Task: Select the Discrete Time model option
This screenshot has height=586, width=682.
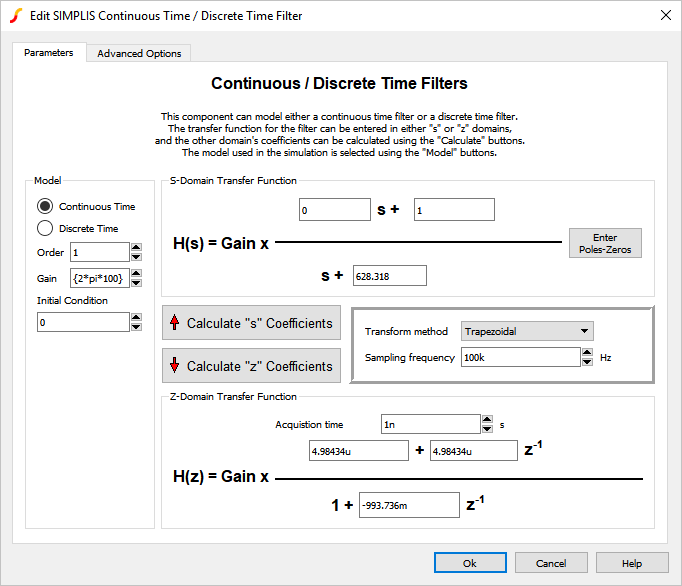Action: click(45, 228)
